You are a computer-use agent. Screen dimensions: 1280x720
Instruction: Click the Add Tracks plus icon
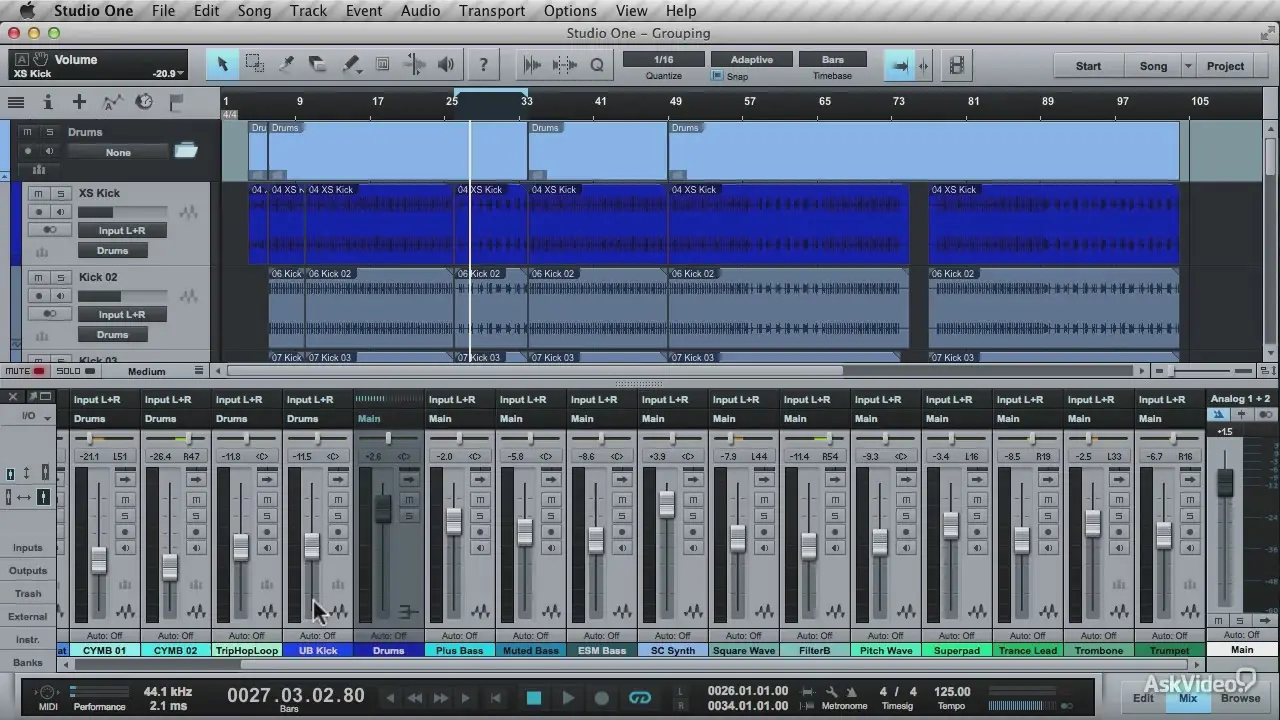(x=79, y=102)
